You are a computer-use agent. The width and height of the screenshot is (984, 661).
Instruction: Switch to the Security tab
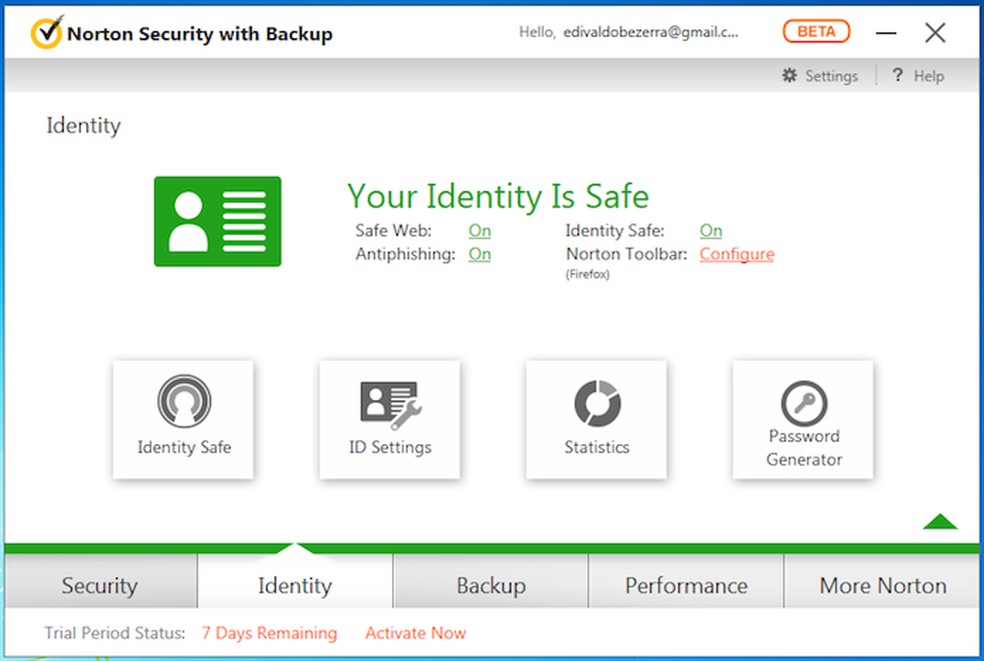click(100, 585)
